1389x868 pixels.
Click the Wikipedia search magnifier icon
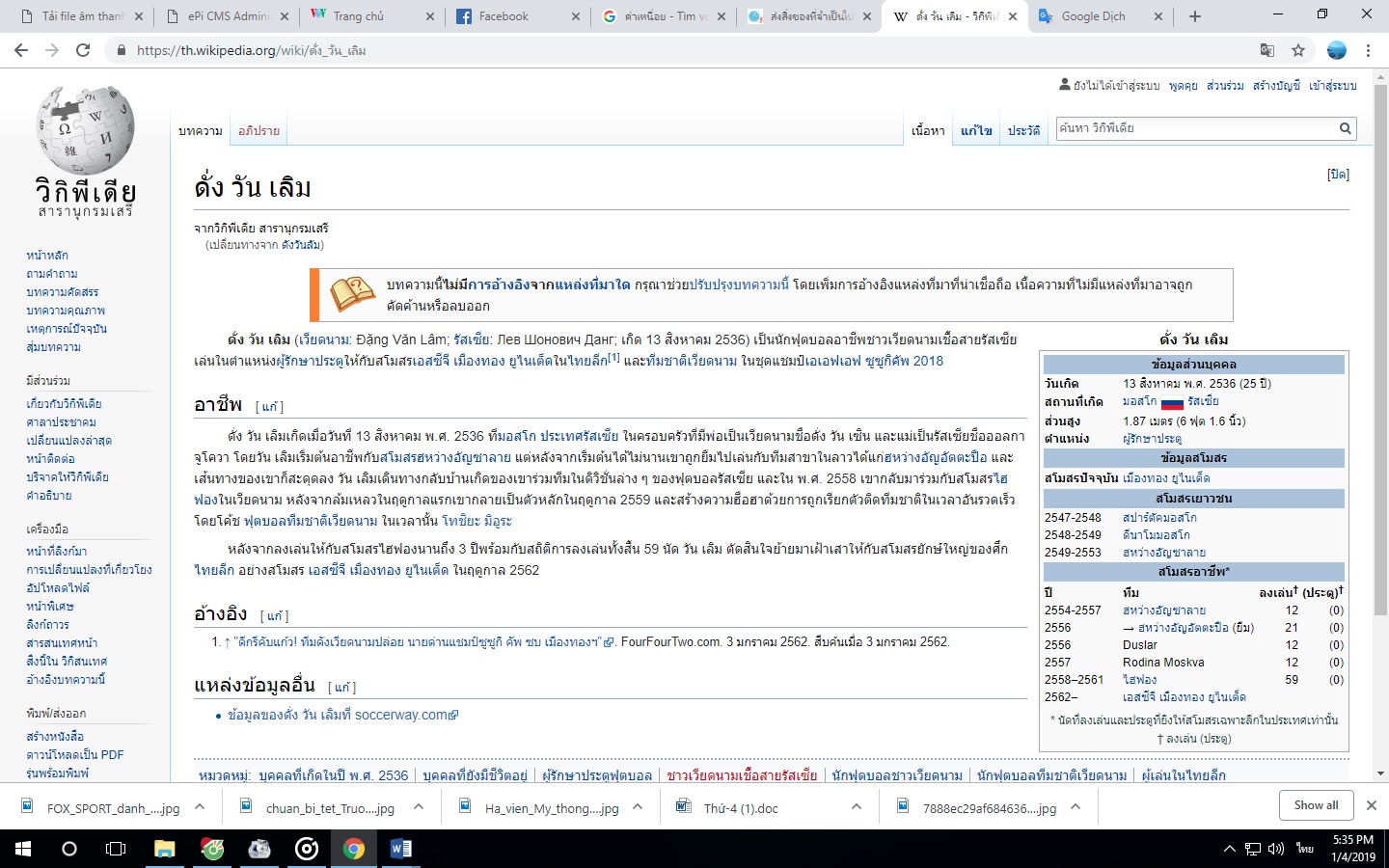point(1345,128)
